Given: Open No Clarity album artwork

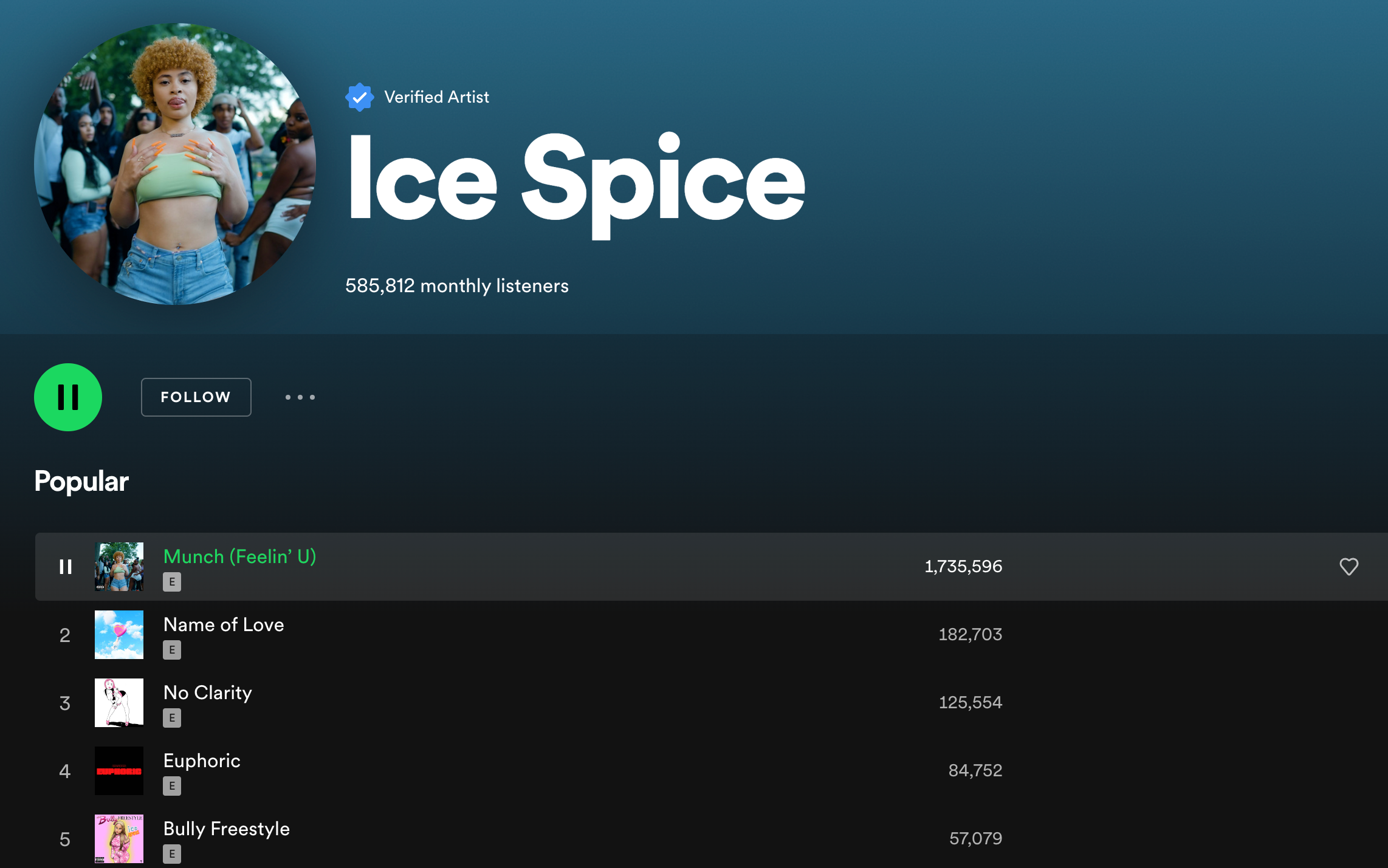Looking at the screenshot, I should (119, 703).
